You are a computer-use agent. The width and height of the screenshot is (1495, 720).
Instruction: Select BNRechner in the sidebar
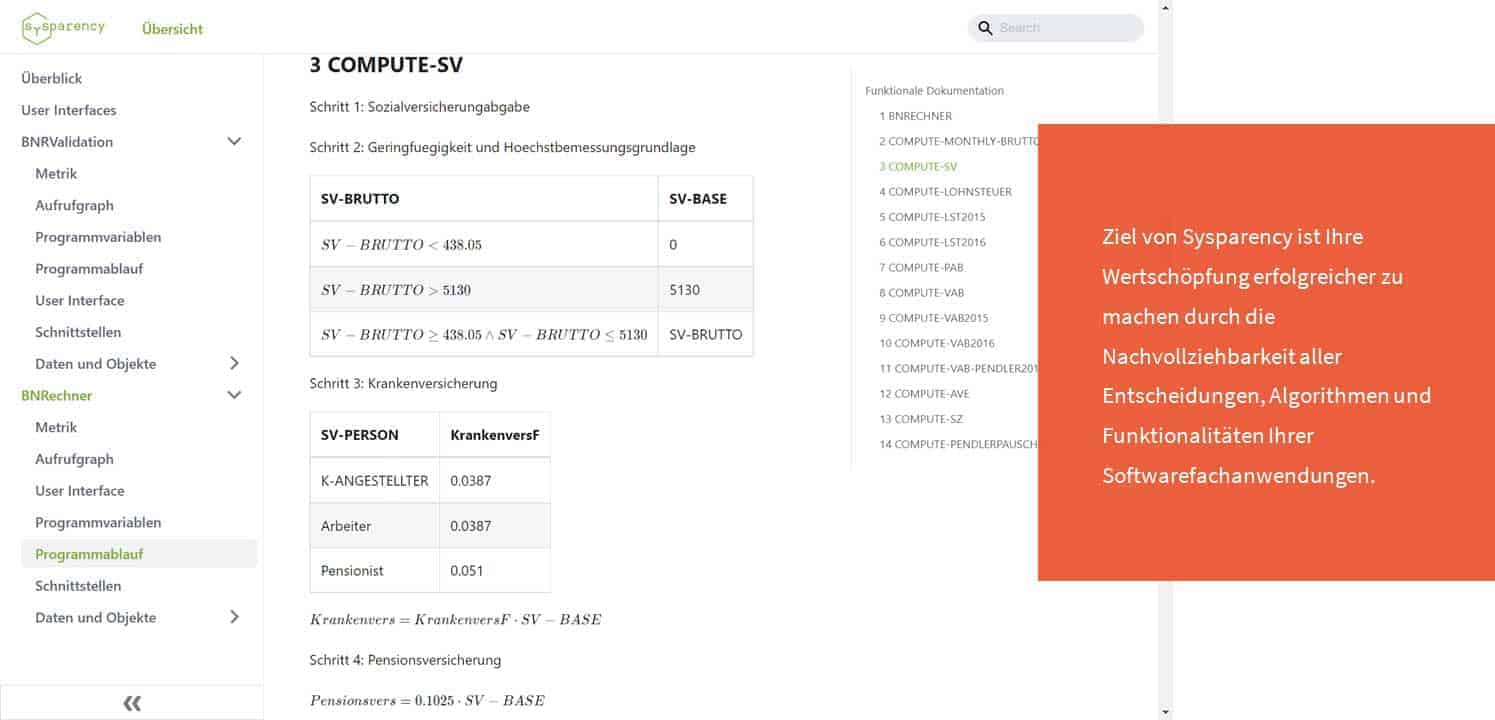56,395
